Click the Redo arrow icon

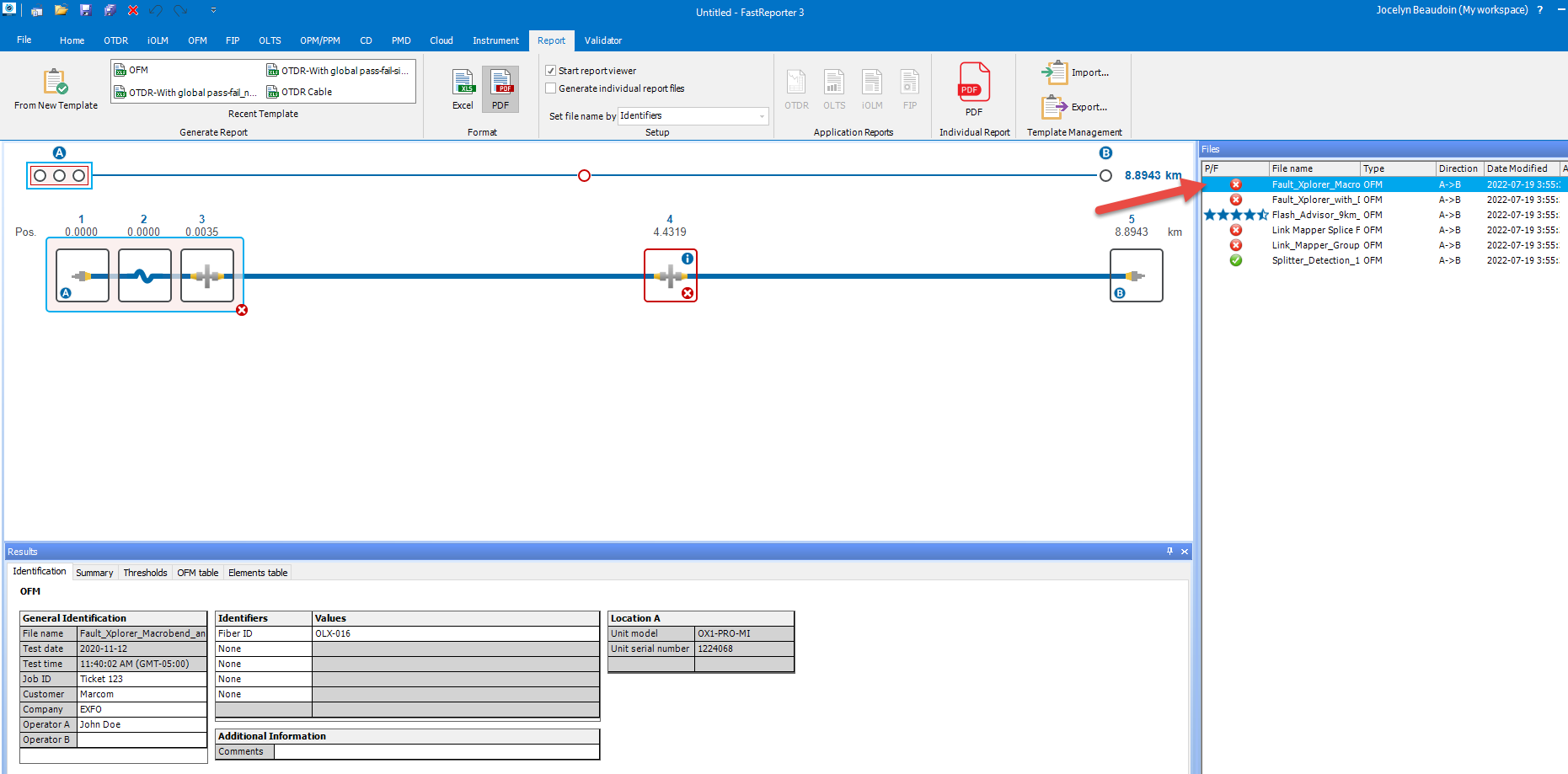click(x=180, y=10)
